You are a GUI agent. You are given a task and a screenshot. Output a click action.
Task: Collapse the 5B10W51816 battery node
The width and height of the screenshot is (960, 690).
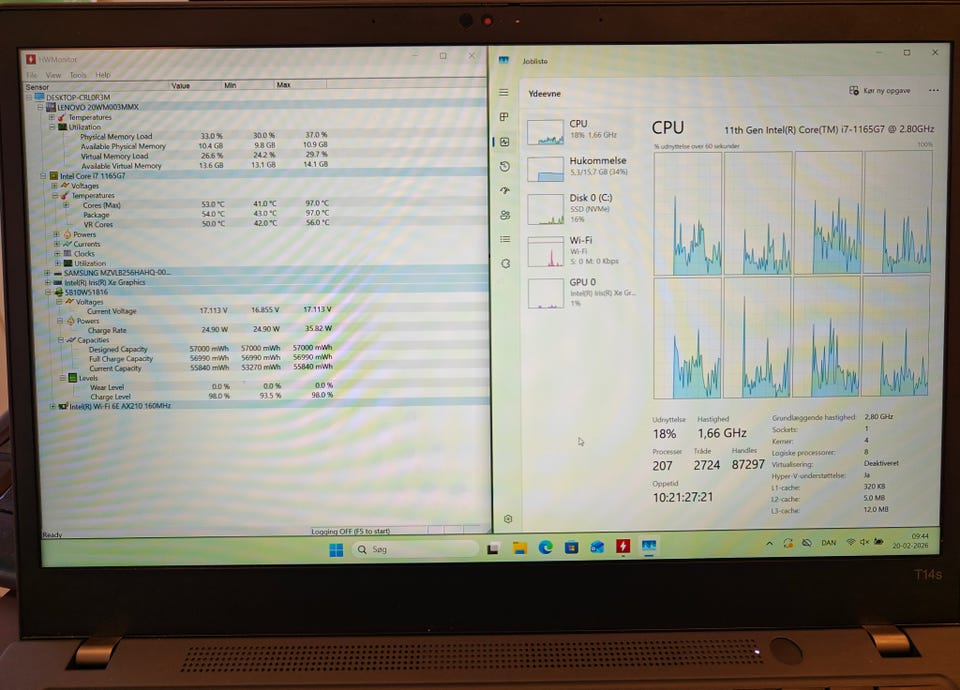48,292
